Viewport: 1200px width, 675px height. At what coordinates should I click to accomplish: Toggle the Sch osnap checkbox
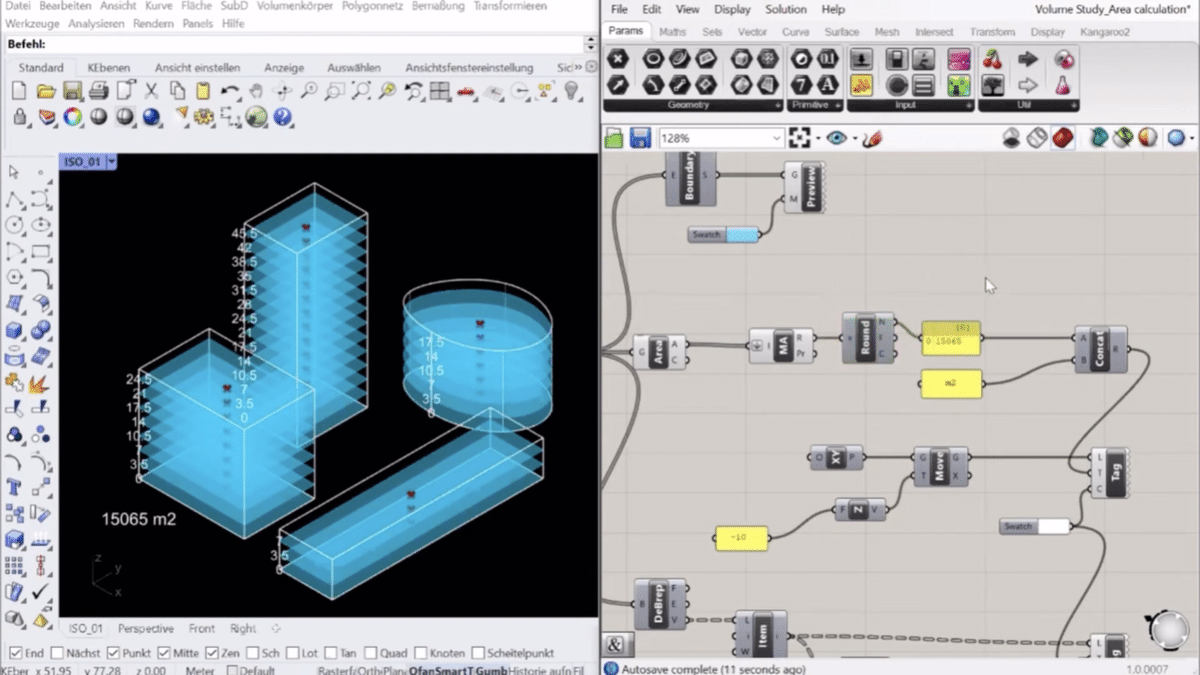pyautogui.click(x=253, y=653)
